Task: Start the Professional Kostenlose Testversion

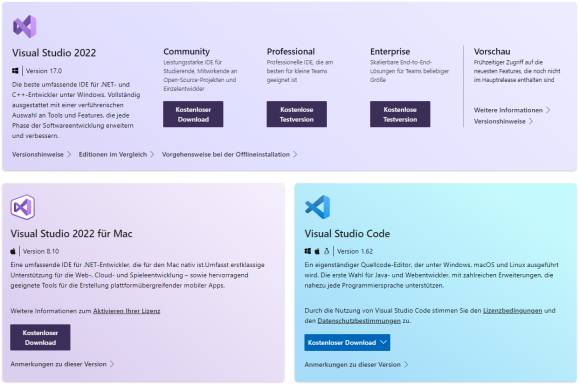Action: click(297, 114)
